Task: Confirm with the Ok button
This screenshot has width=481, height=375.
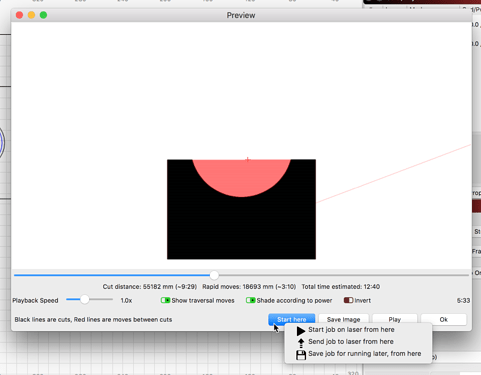Action: (x=443, y=319)
